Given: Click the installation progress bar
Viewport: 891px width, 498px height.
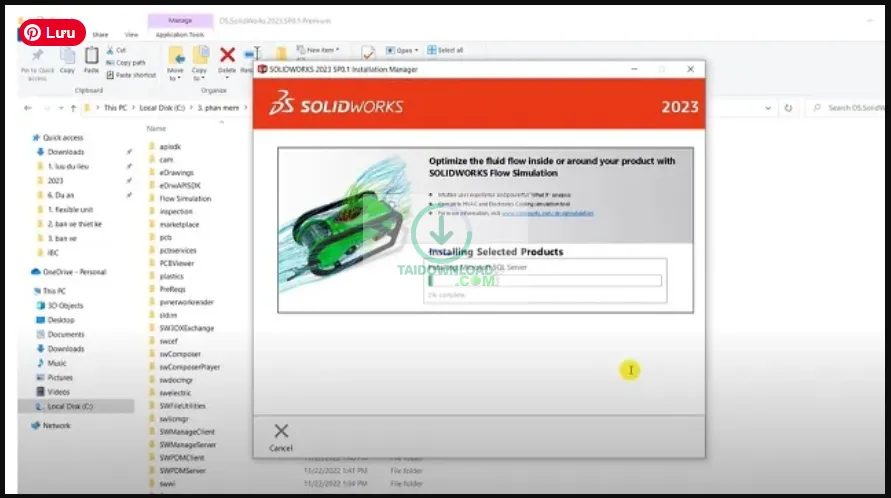Looking at the screenshot, I should pyautogui.click(x=545, y=280).
